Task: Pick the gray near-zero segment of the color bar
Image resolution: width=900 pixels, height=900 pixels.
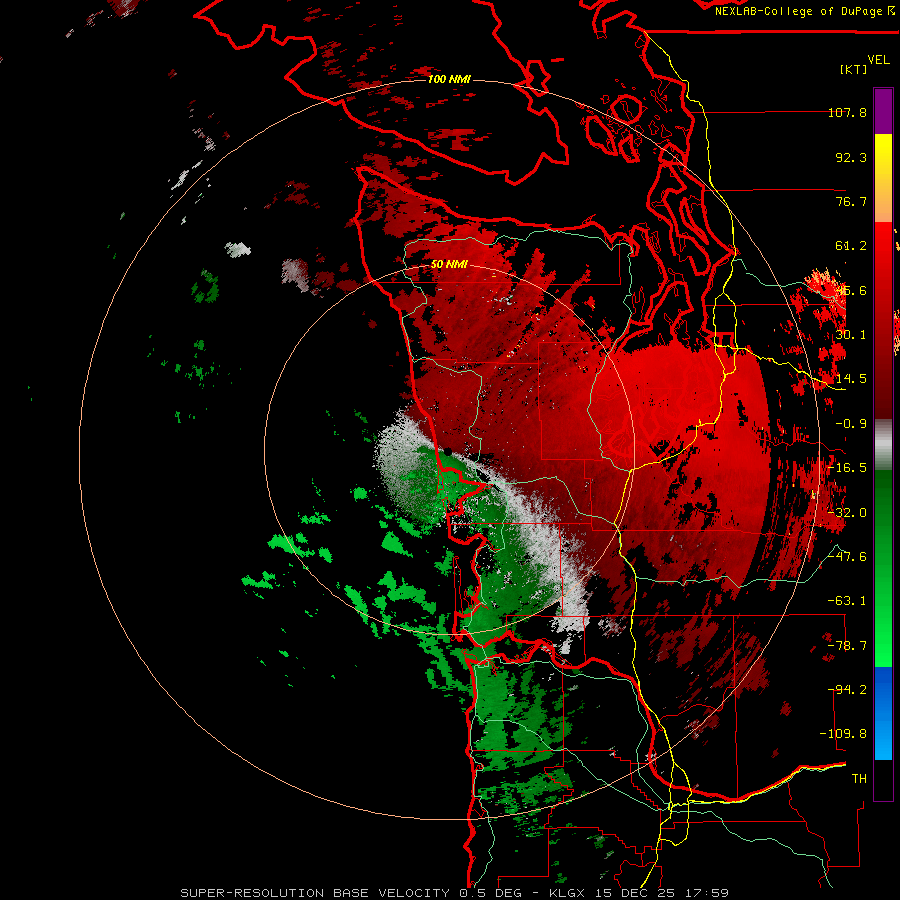Action: coord(883,444)
